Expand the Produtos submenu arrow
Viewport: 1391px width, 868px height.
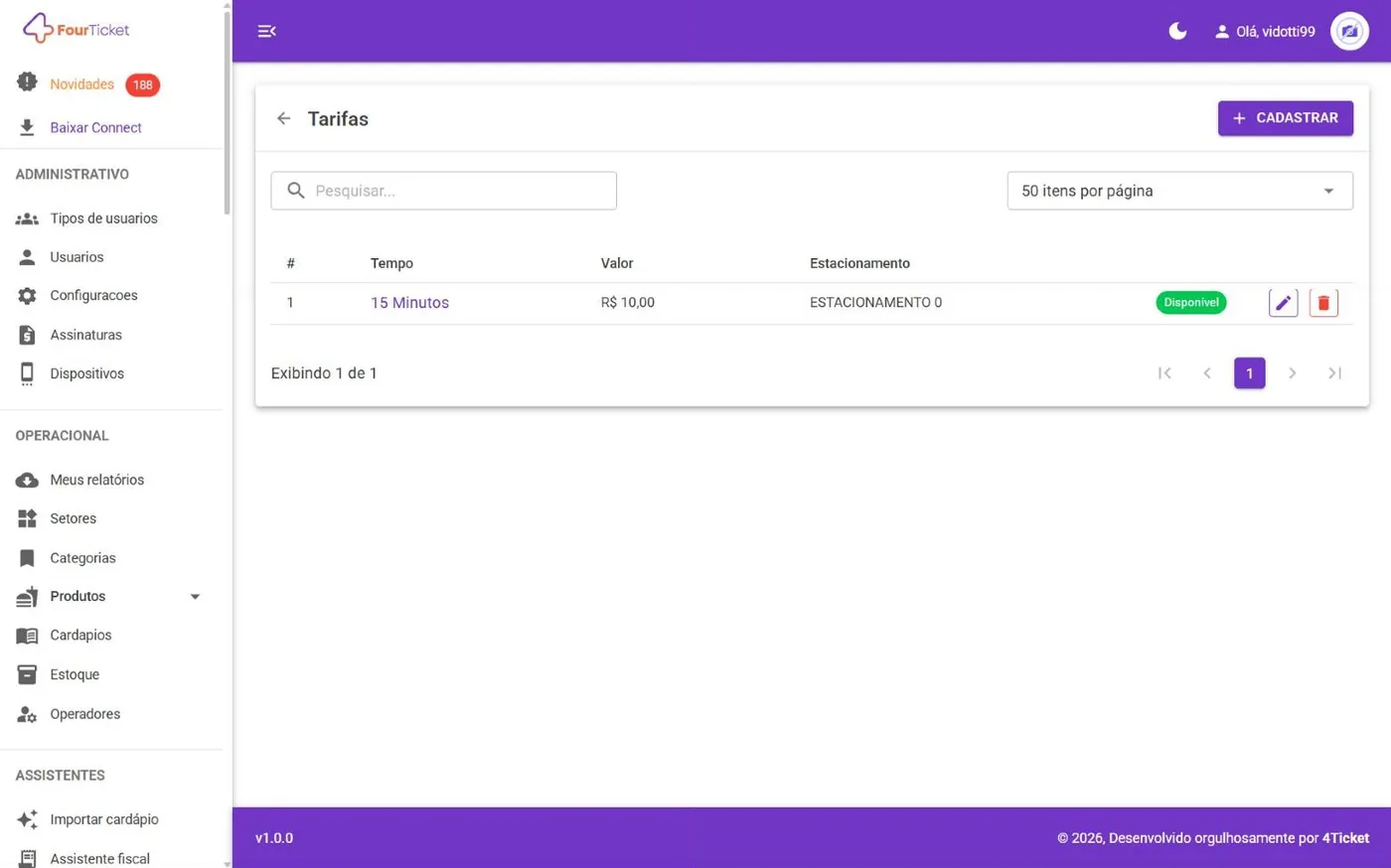195,597
